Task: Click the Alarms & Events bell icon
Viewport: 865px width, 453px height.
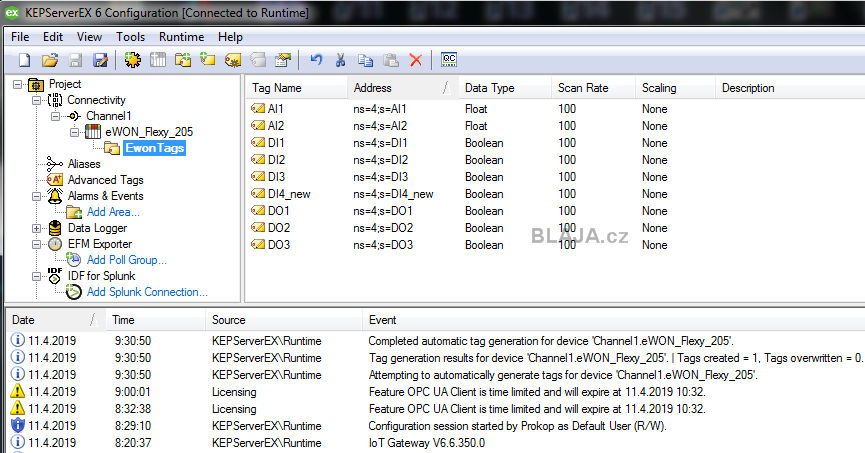Action: click(55, 195)
